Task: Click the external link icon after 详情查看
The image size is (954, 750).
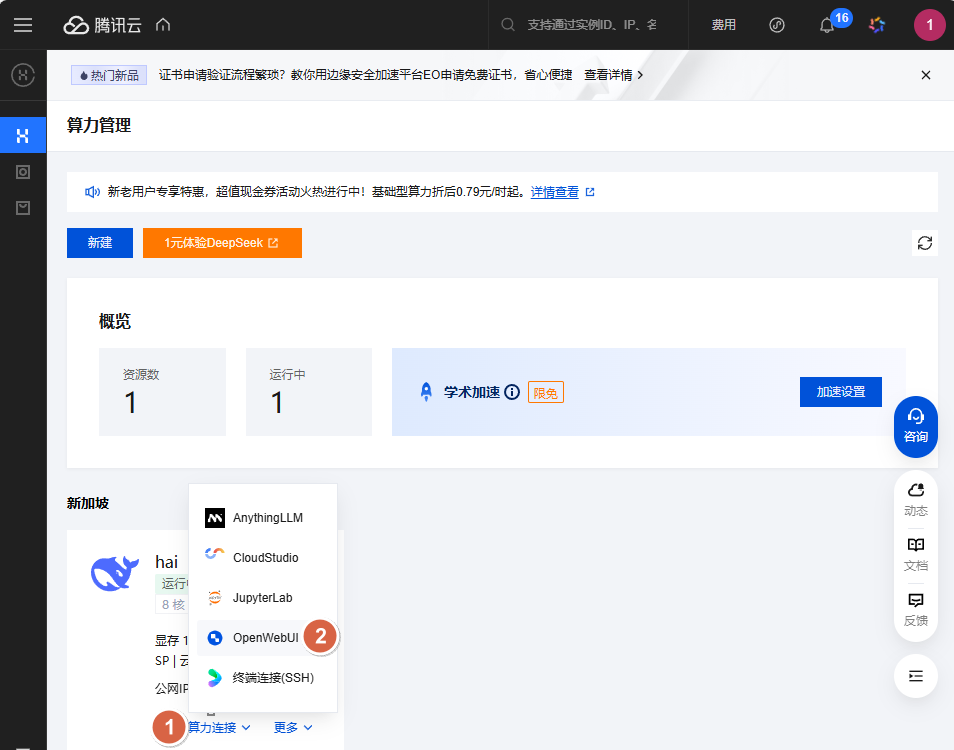Action: pos(590,192)
